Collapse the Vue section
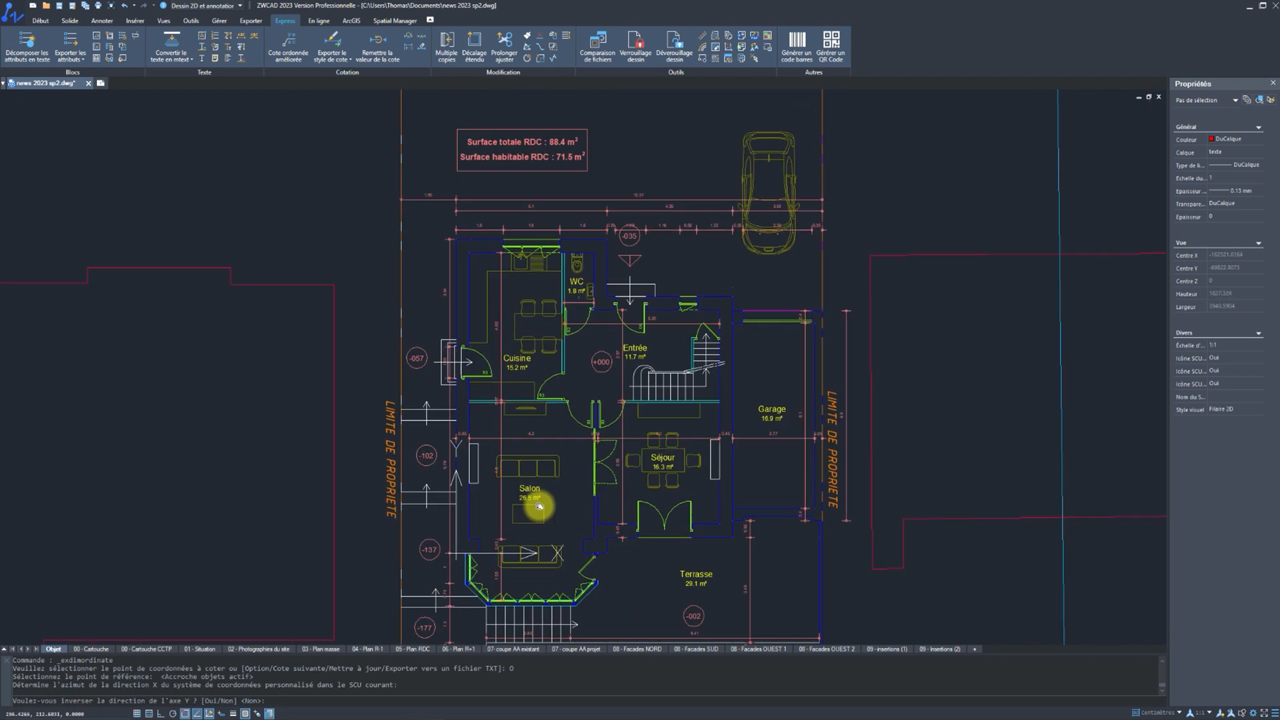 pyautogui.click(x=1258, y=243)
